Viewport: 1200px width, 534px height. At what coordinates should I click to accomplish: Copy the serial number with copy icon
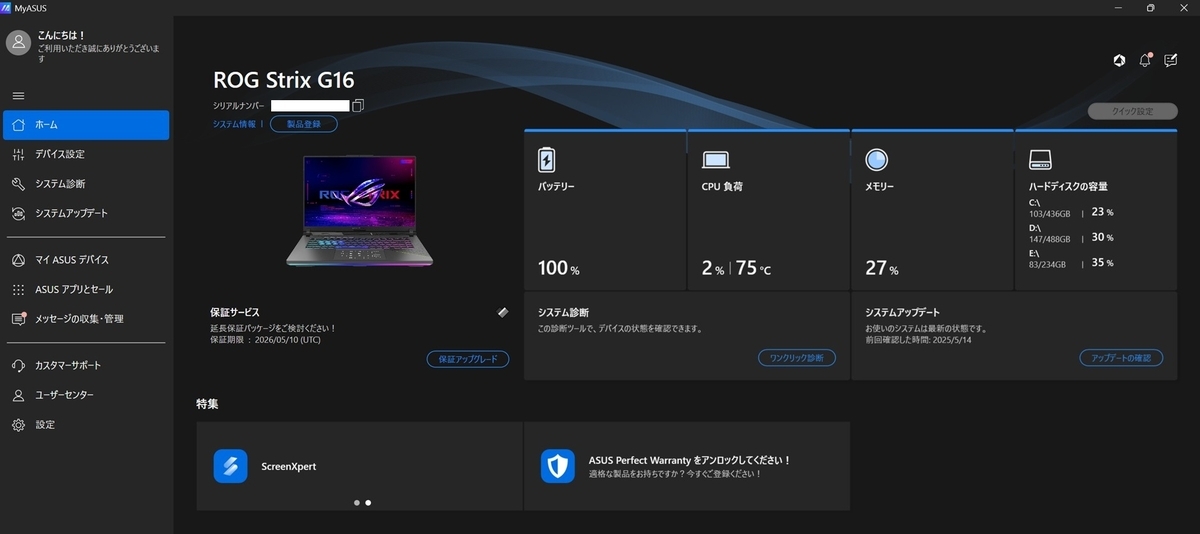tap(358, 106)
